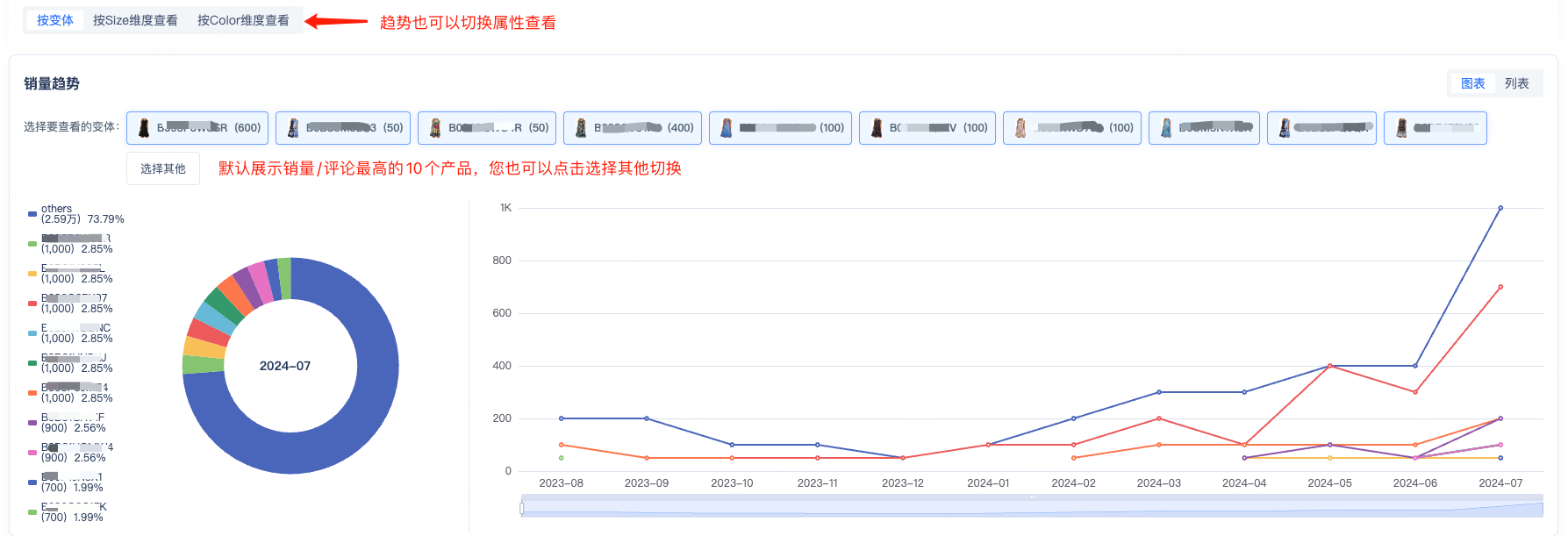The height and width of the screenshot is (536, 1568).
Task: Click the 选择其他 button
Action: 163,168
